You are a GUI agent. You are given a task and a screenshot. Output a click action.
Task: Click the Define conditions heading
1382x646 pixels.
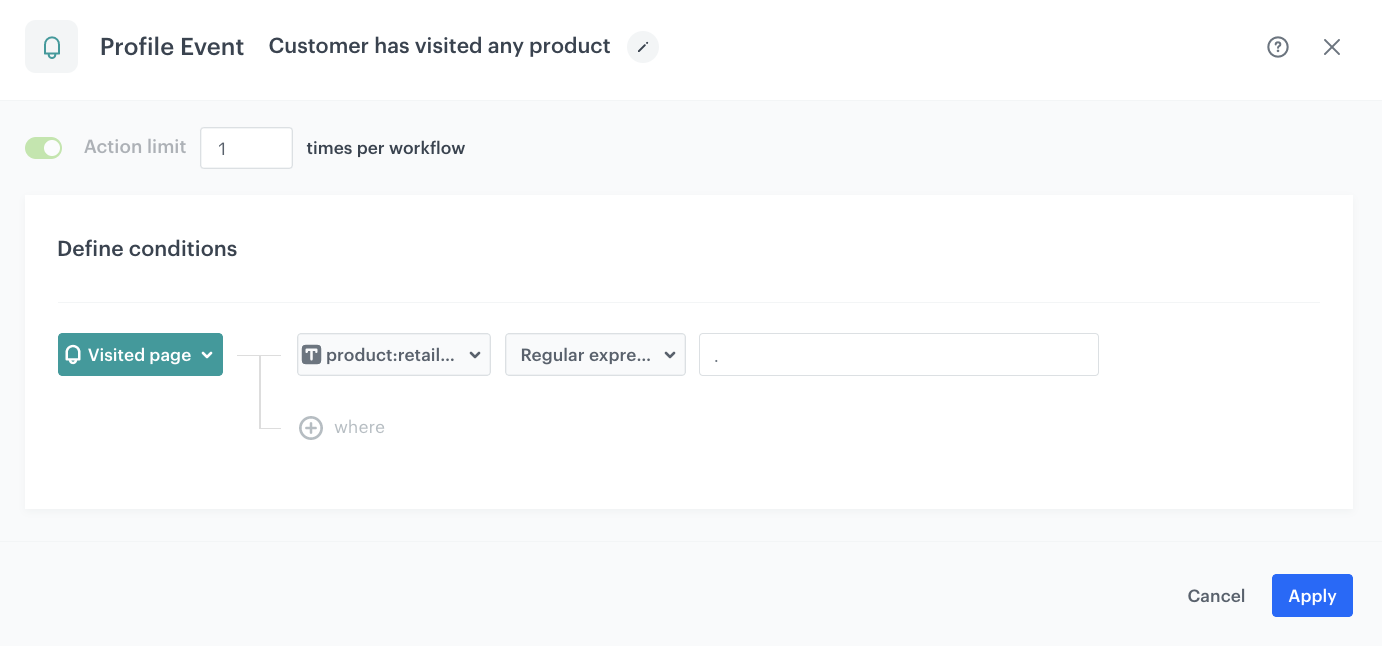coord(147,248)
